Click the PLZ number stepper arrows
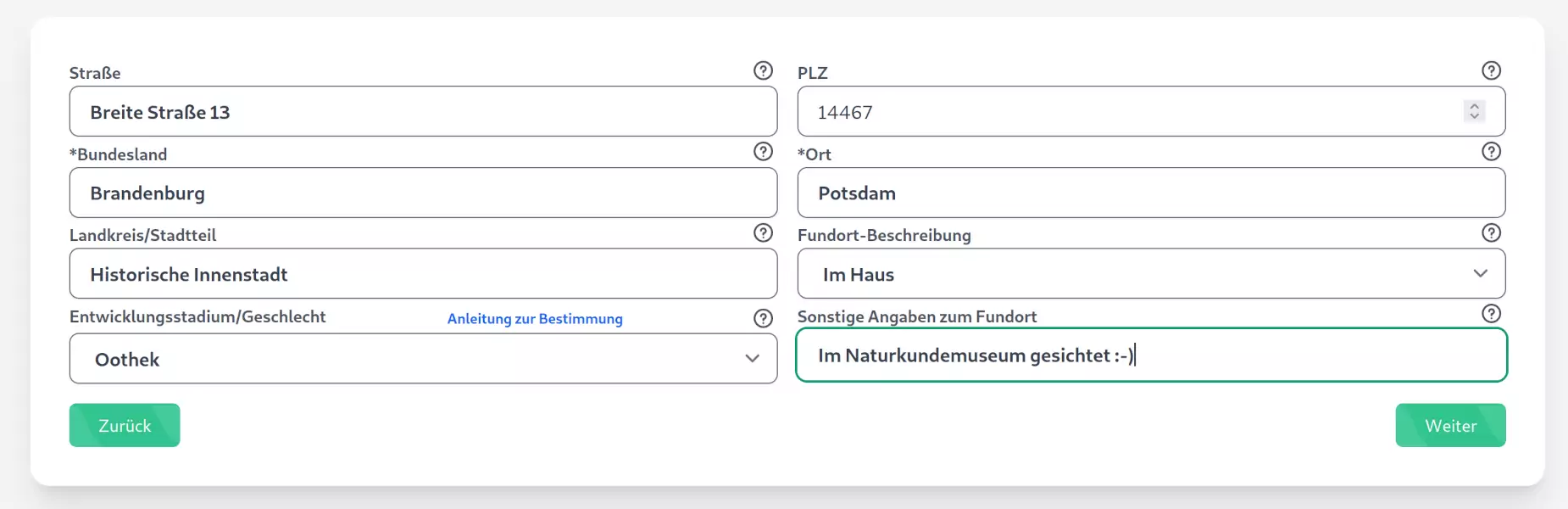 1474,111
